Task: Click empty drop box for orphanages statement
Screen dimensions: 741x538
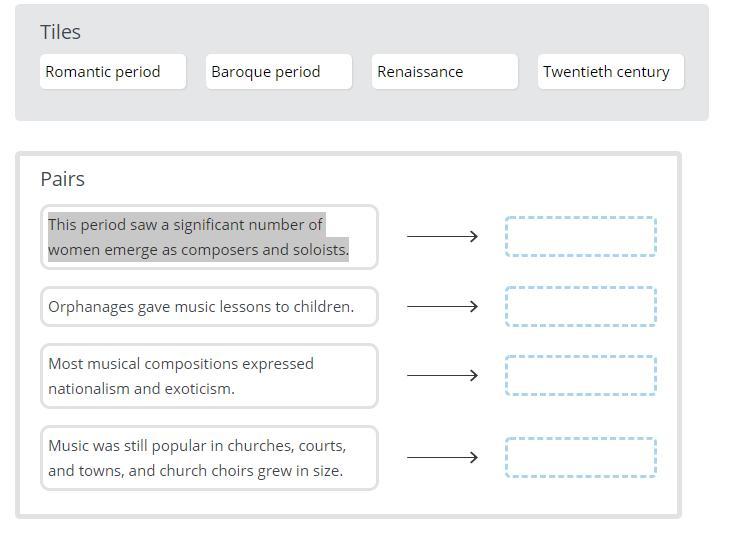Action: pos(580,306)
